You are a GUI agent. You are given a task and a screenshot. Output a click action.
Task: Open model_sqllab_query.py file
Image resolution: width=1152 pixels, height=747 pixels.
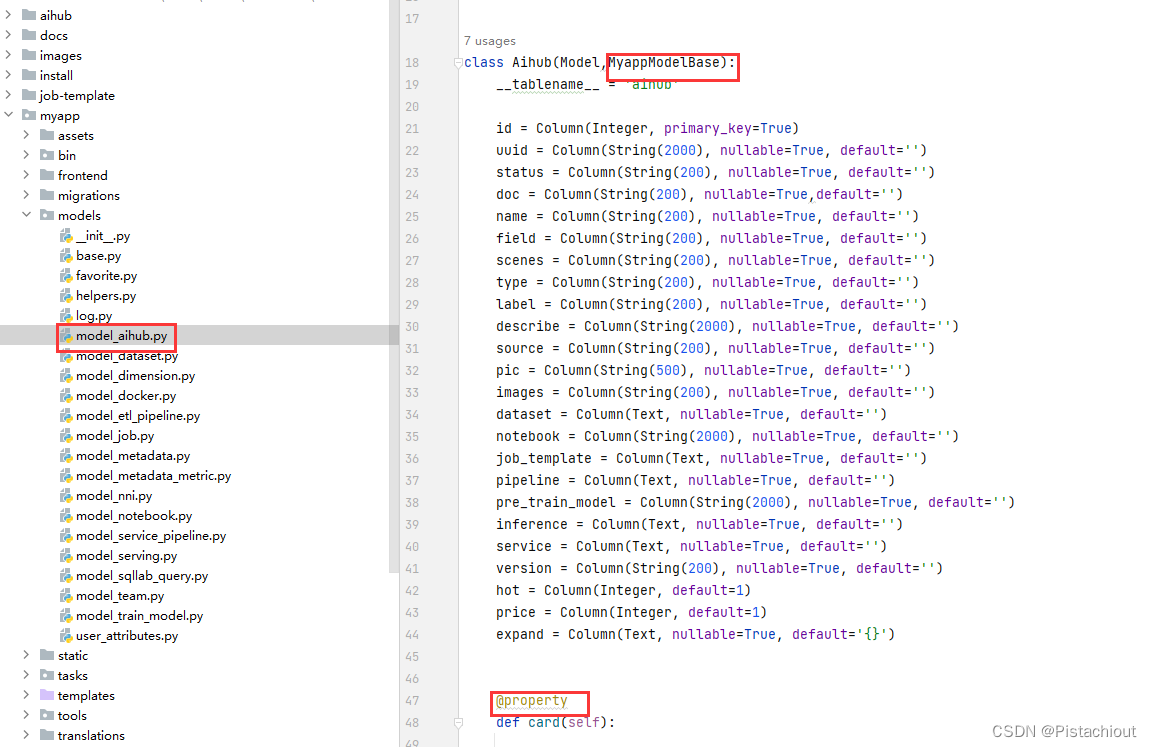142,576
